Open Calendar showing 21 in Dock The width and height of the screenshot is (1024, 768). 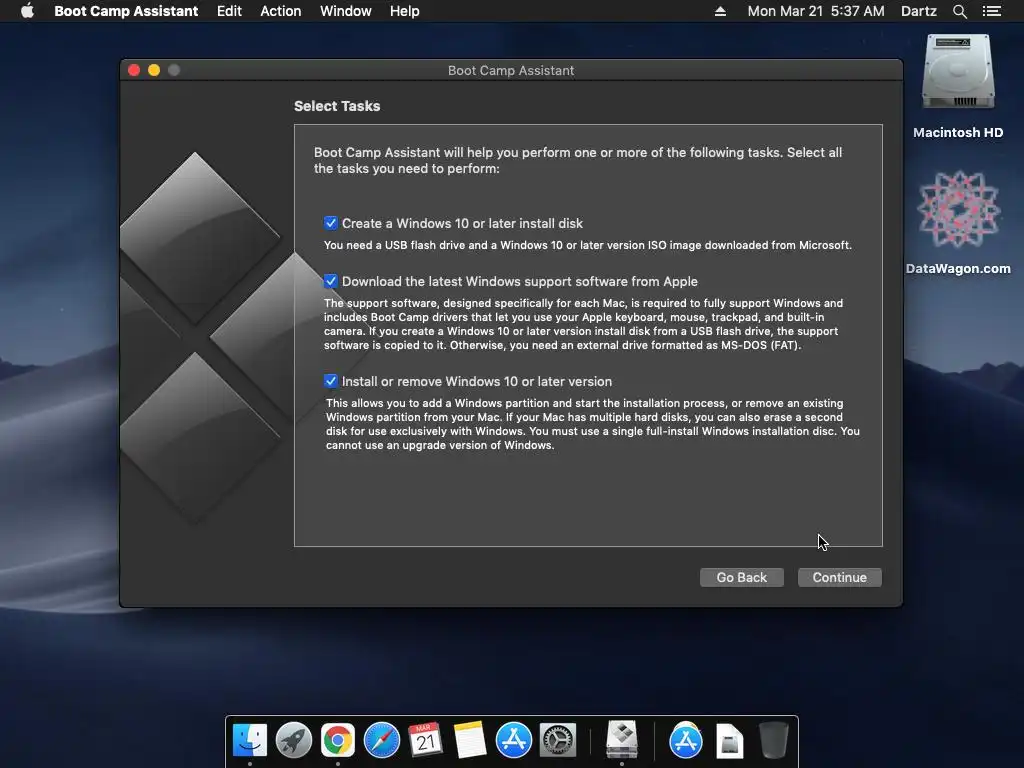click(425, 741)
